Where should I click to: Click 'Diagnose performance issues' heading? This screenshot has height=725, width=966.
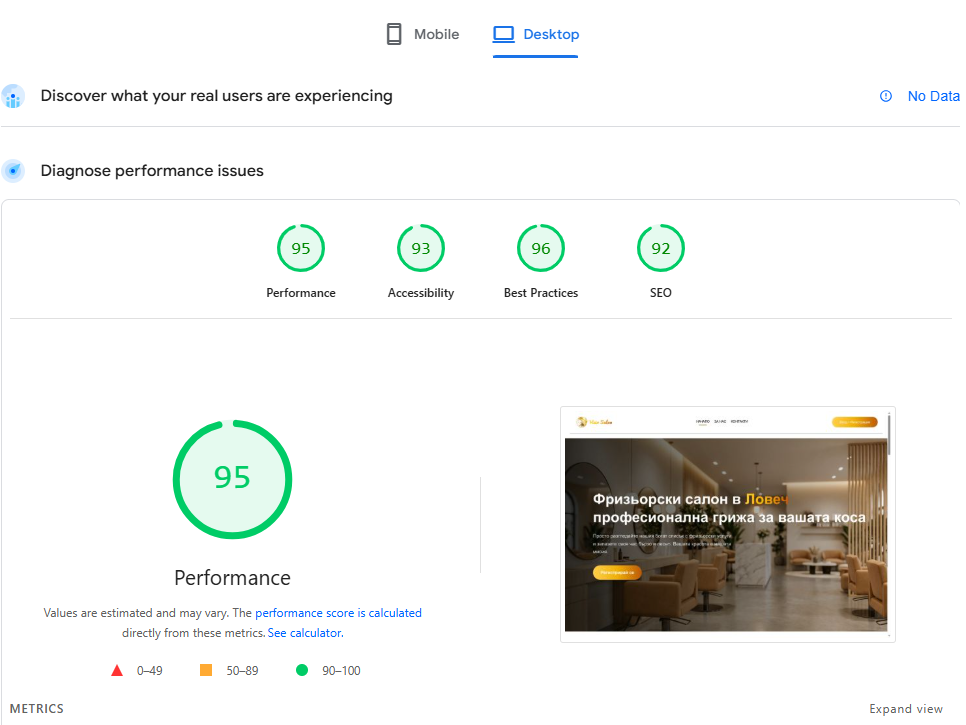coord(152,171)
